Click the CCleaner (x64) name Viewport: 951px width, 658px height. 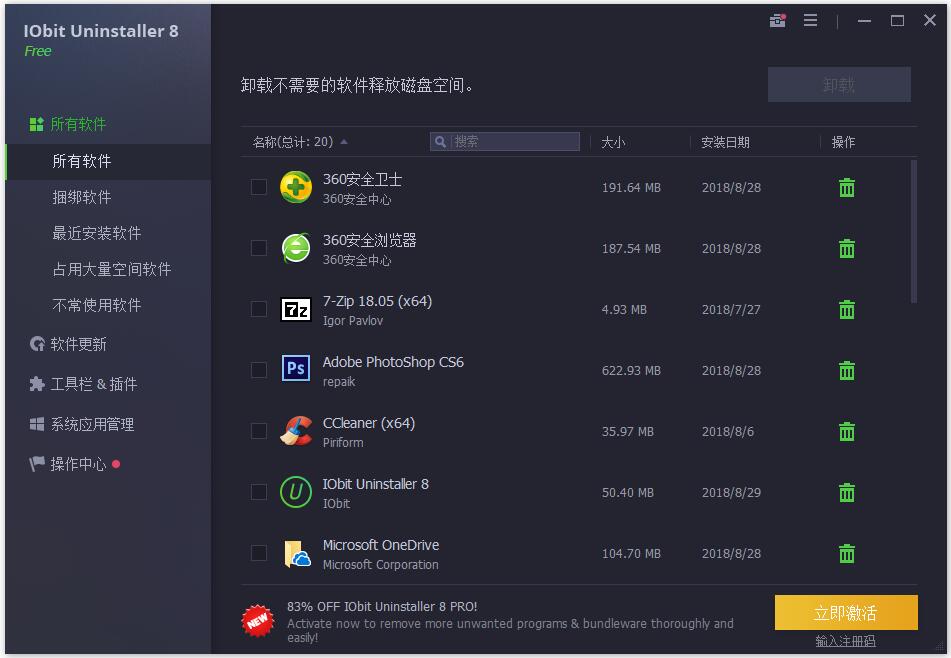click(x=369, y=423)
